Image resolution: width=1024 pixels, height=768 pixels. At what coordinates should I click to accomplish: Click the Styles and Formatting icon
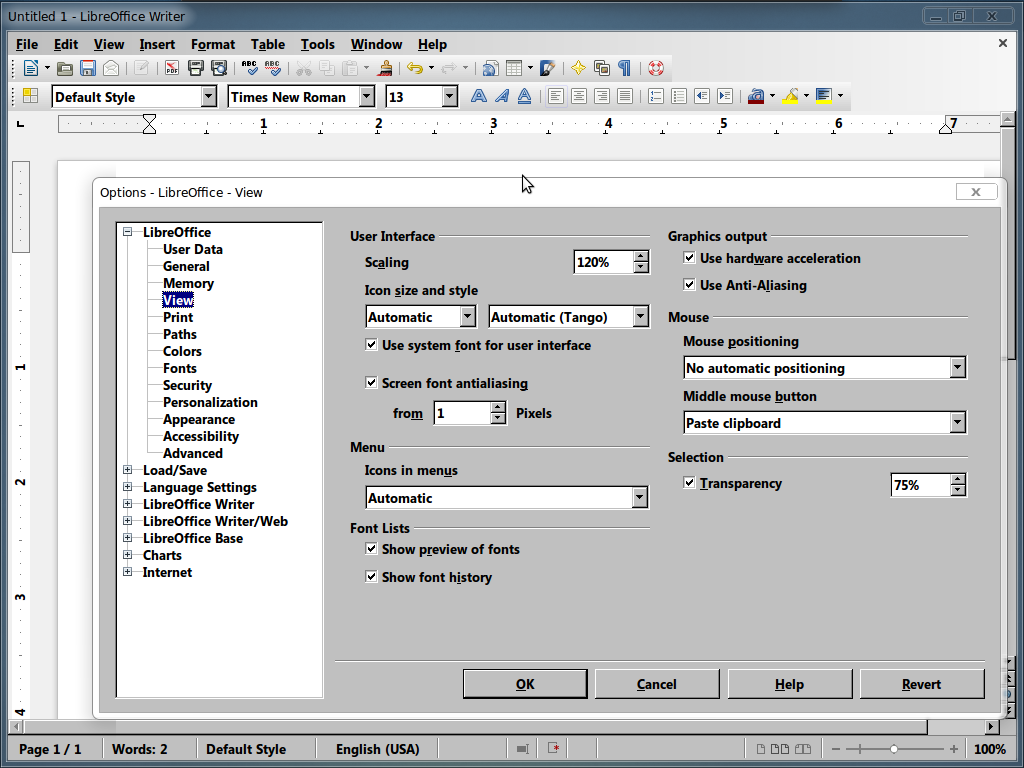coord(31,96)
